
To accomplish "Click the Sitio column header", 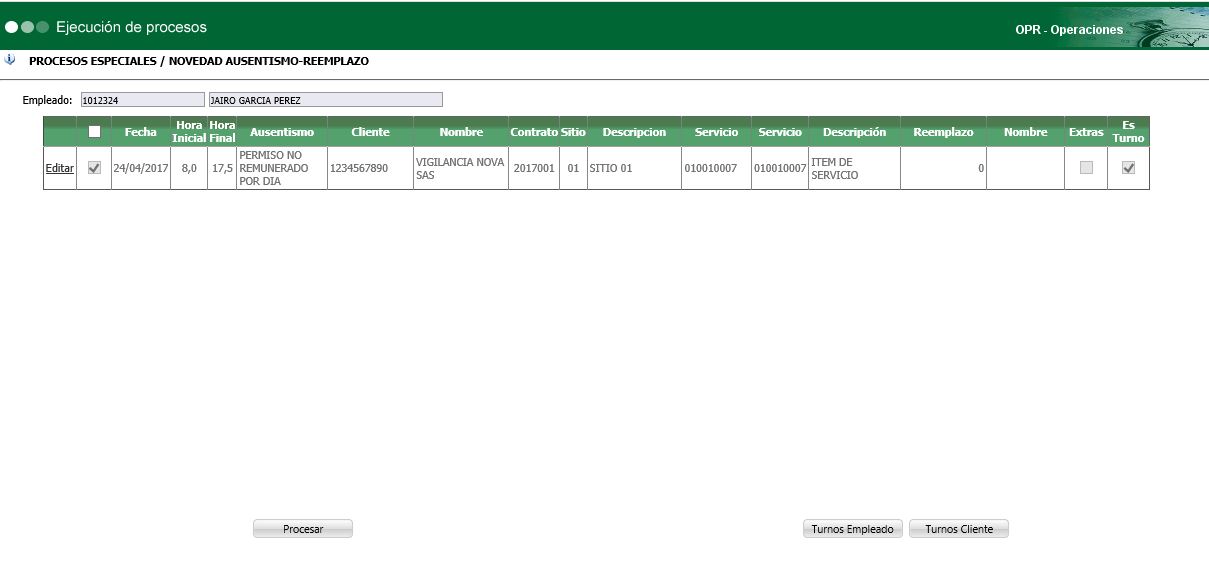I will click(x=573, y=132).
